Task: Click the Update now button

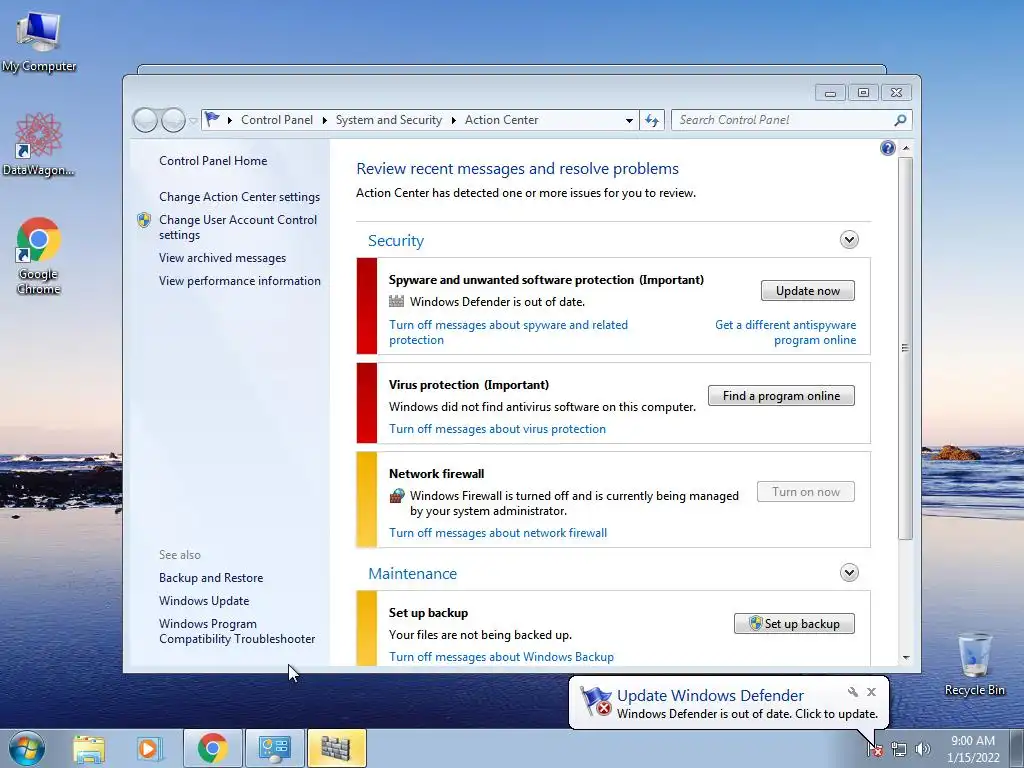Action: [x=808, y=291]
